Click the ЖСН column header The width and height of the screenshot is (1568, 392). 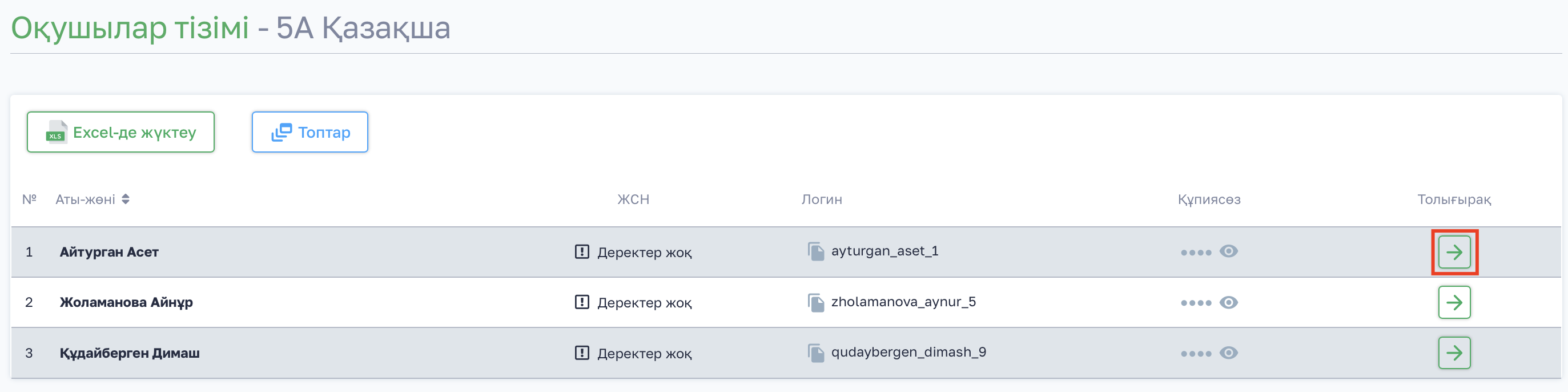pyautogui.click(x=633, y=199)
